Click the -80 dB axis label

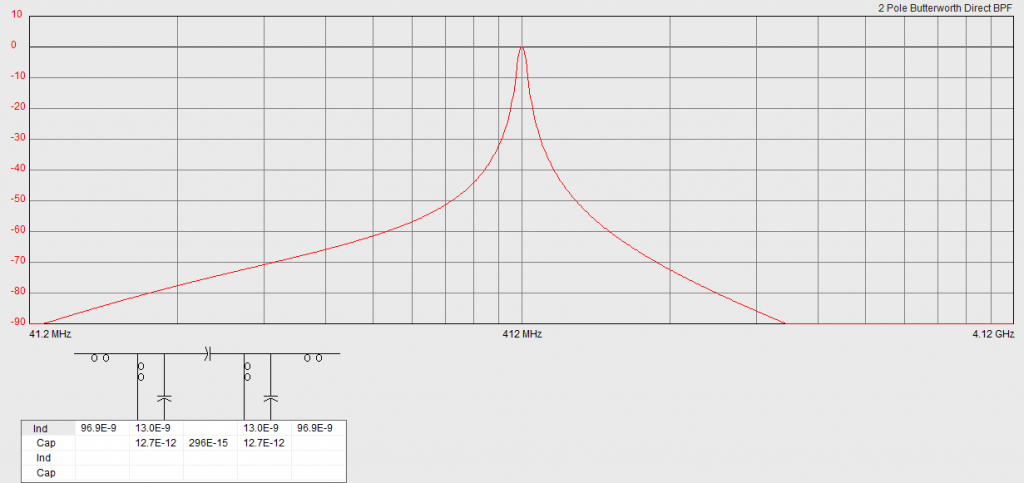point(16,292)
